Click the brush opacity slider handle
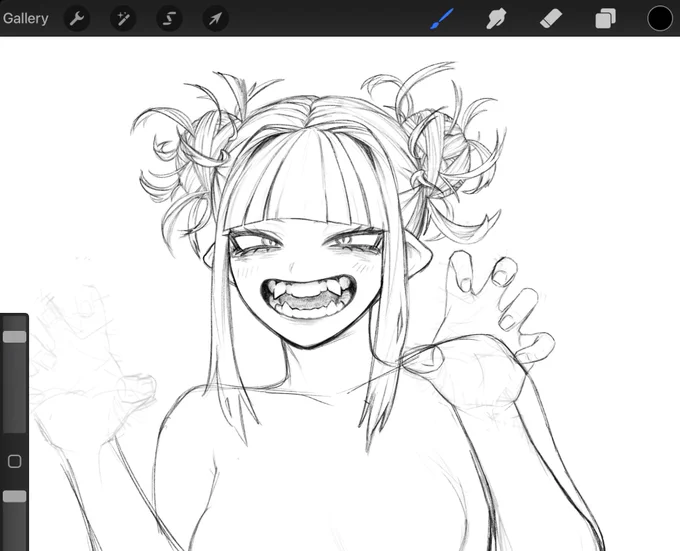The height and width of the screenshot is (551, 680). click(x=14, y=496)
